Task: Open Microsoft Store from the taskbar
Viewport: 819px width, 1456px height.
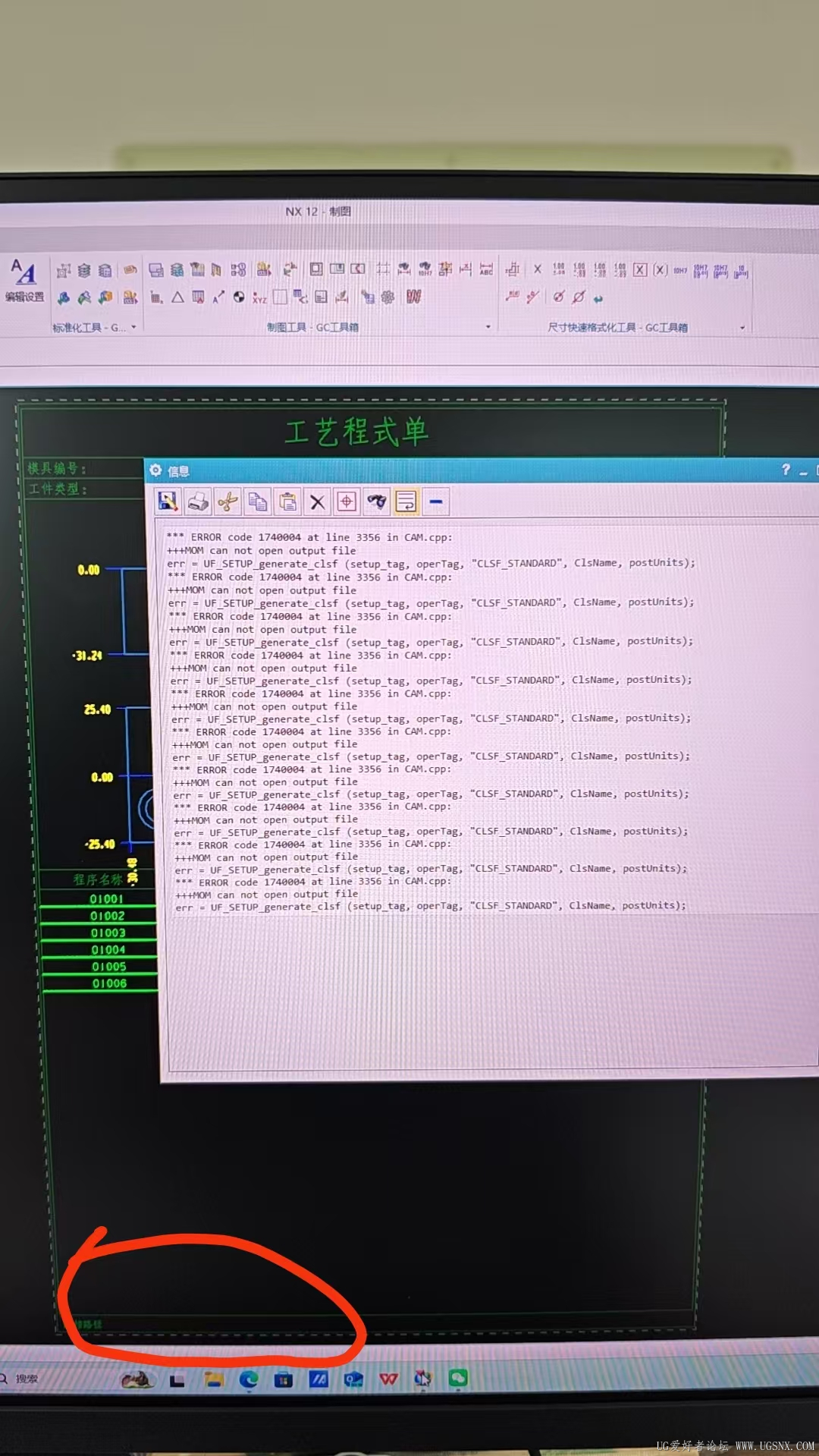Action: point(284,1379)
